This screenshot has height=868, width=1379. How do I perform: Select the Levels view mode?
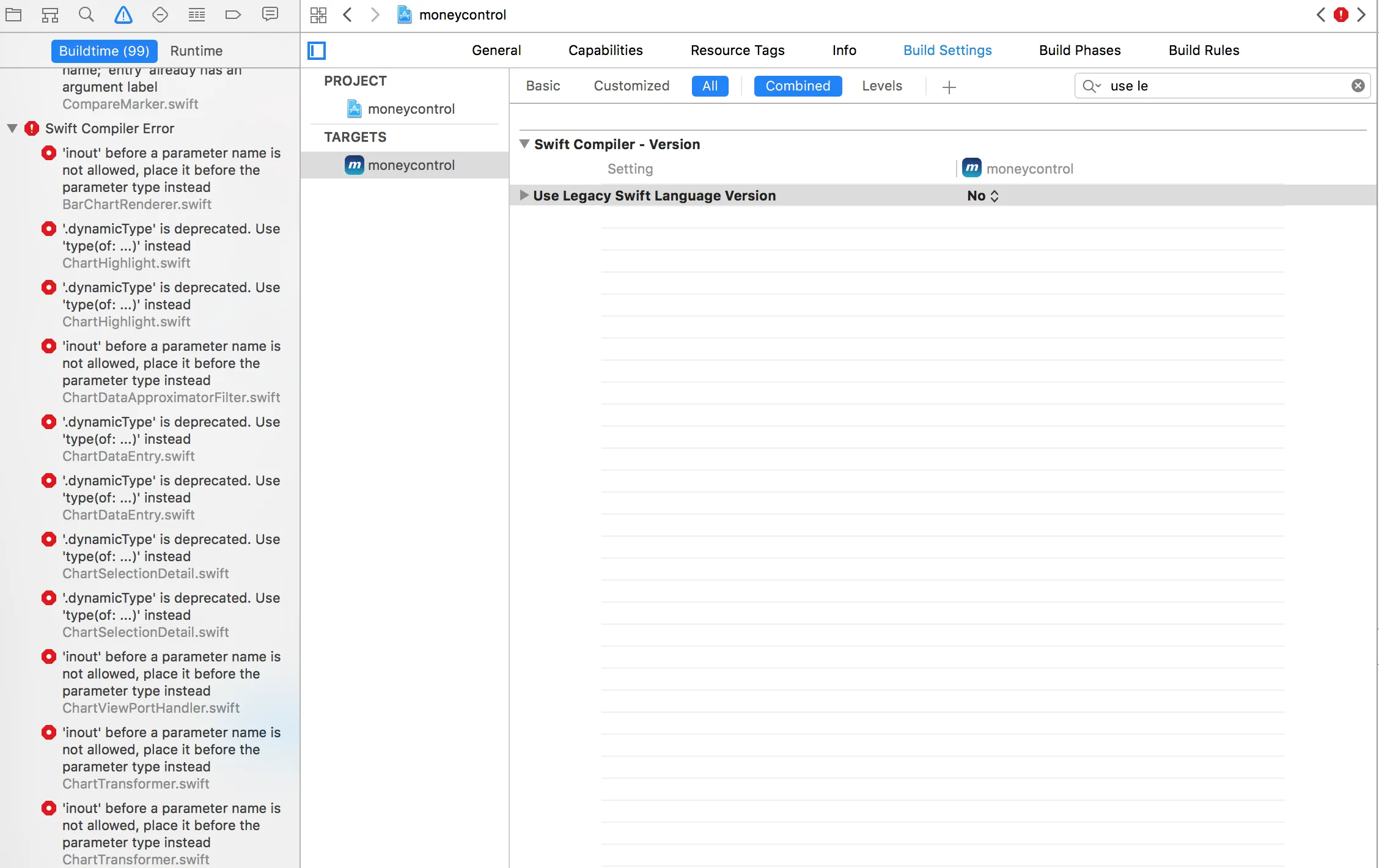click(x=881, y=86)
